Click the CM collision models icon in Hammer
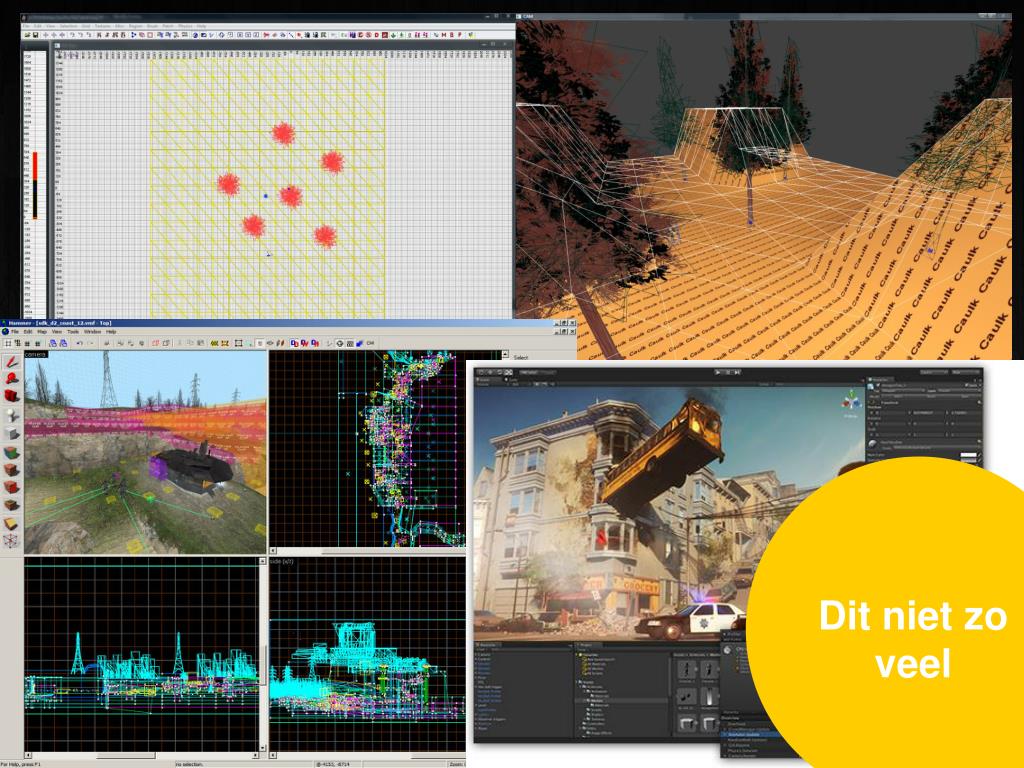This screenshot has height=768, width=1024. click(x=370, y=343)
